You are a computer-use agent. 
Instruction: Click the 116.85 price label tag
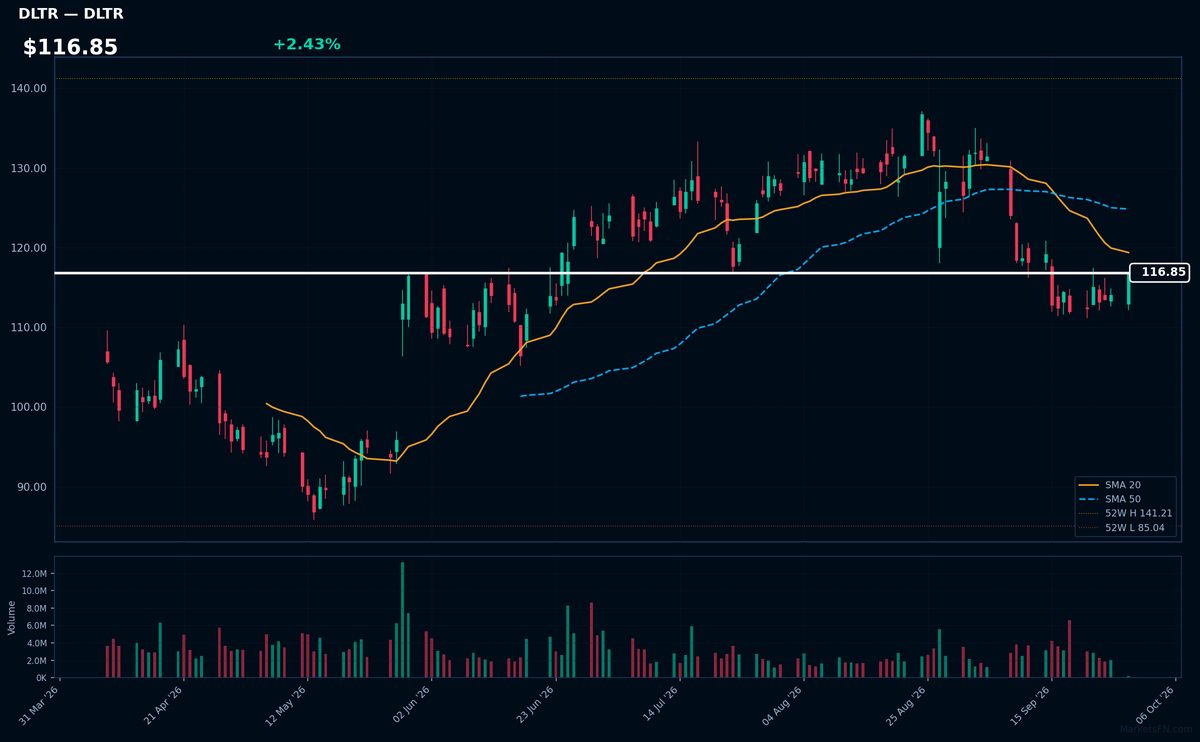pyautogui.click(x=1160, y=272)
